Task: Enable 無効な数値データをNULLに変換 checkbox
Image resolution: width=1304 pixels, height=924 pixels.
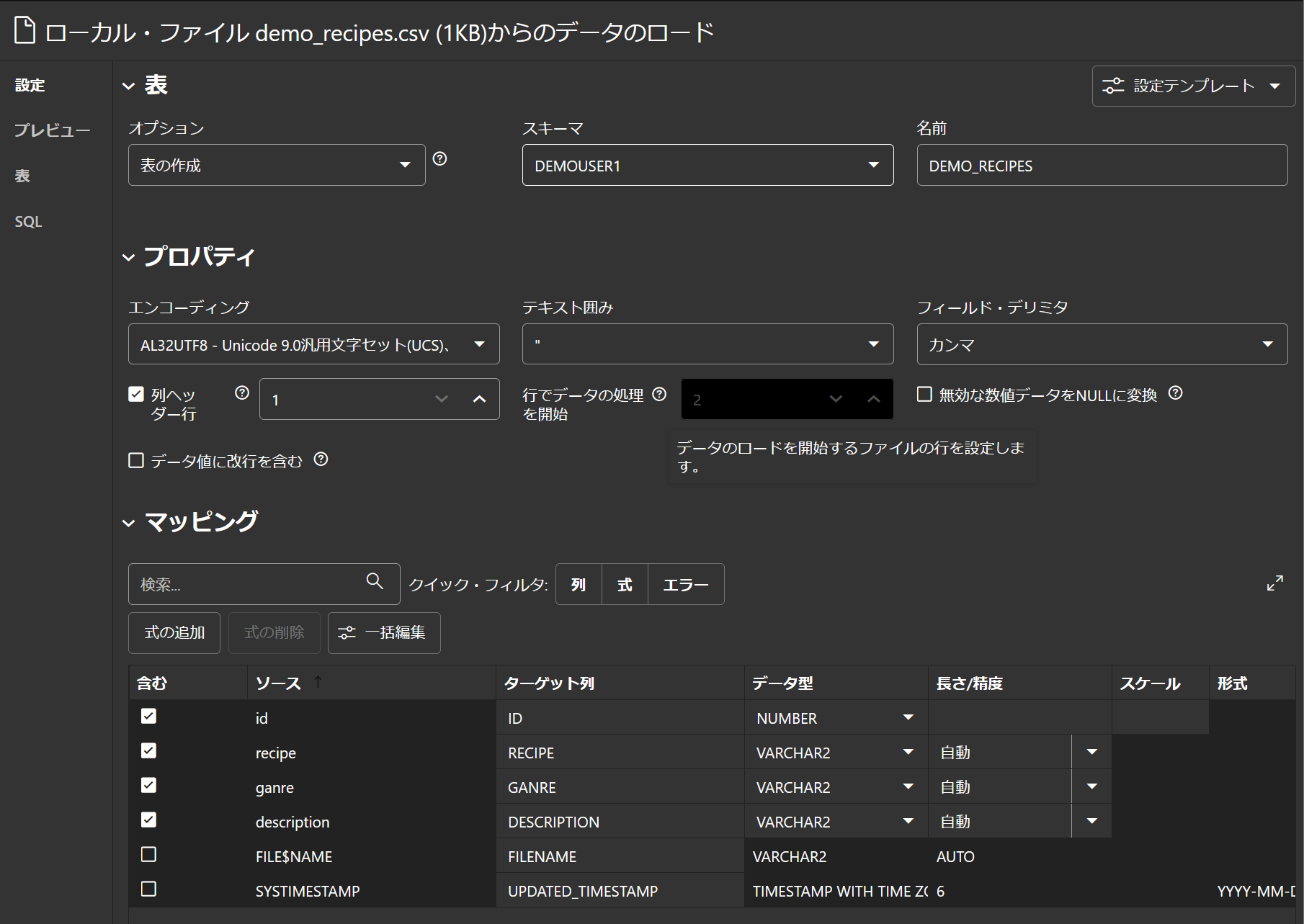Action: click(924, 394)
